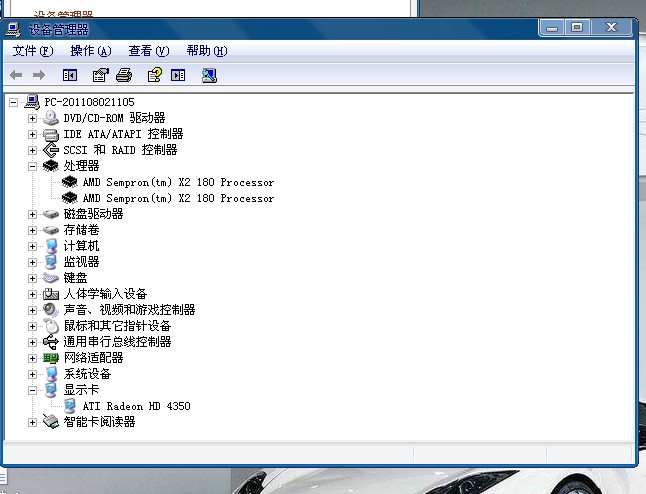The image size is (646, 494).
Task: Click the Back arrow toolbar icon
Action: 16,75
